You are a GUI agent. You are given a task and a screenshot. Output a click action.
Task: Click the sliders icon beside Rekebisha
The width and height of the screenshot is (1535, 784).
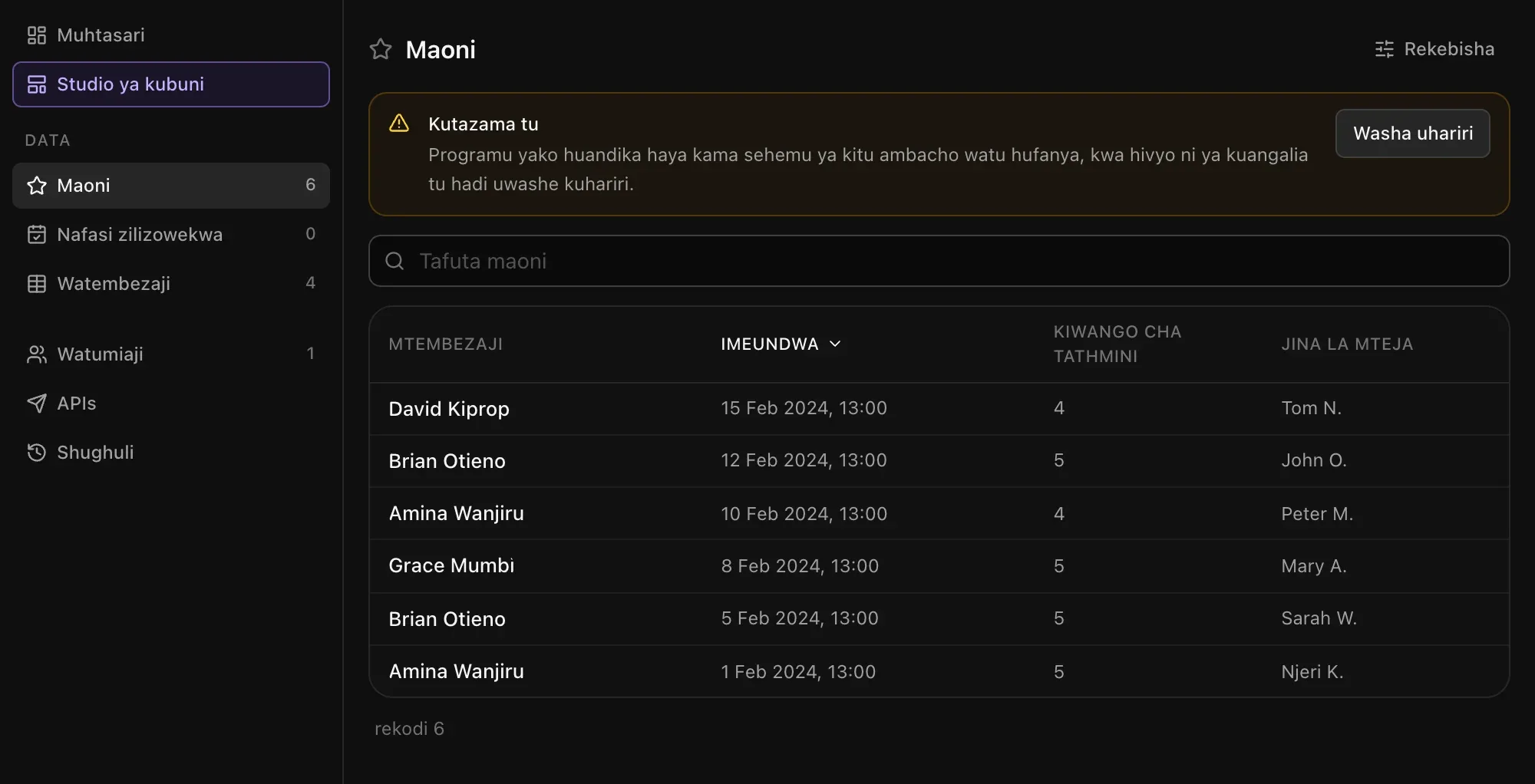[1384, 49]
